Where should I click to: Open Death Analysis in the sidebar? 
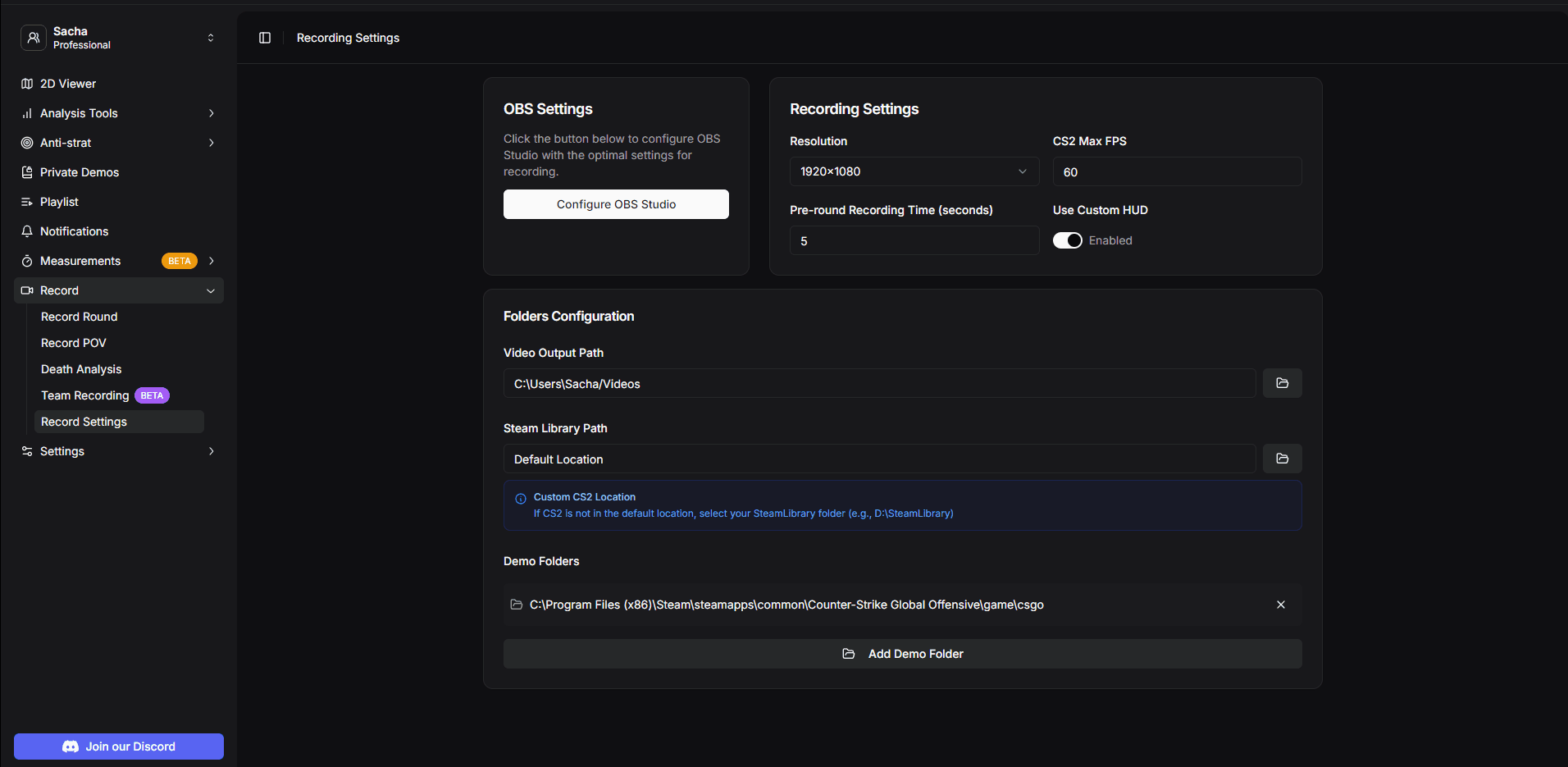[80, 369]
